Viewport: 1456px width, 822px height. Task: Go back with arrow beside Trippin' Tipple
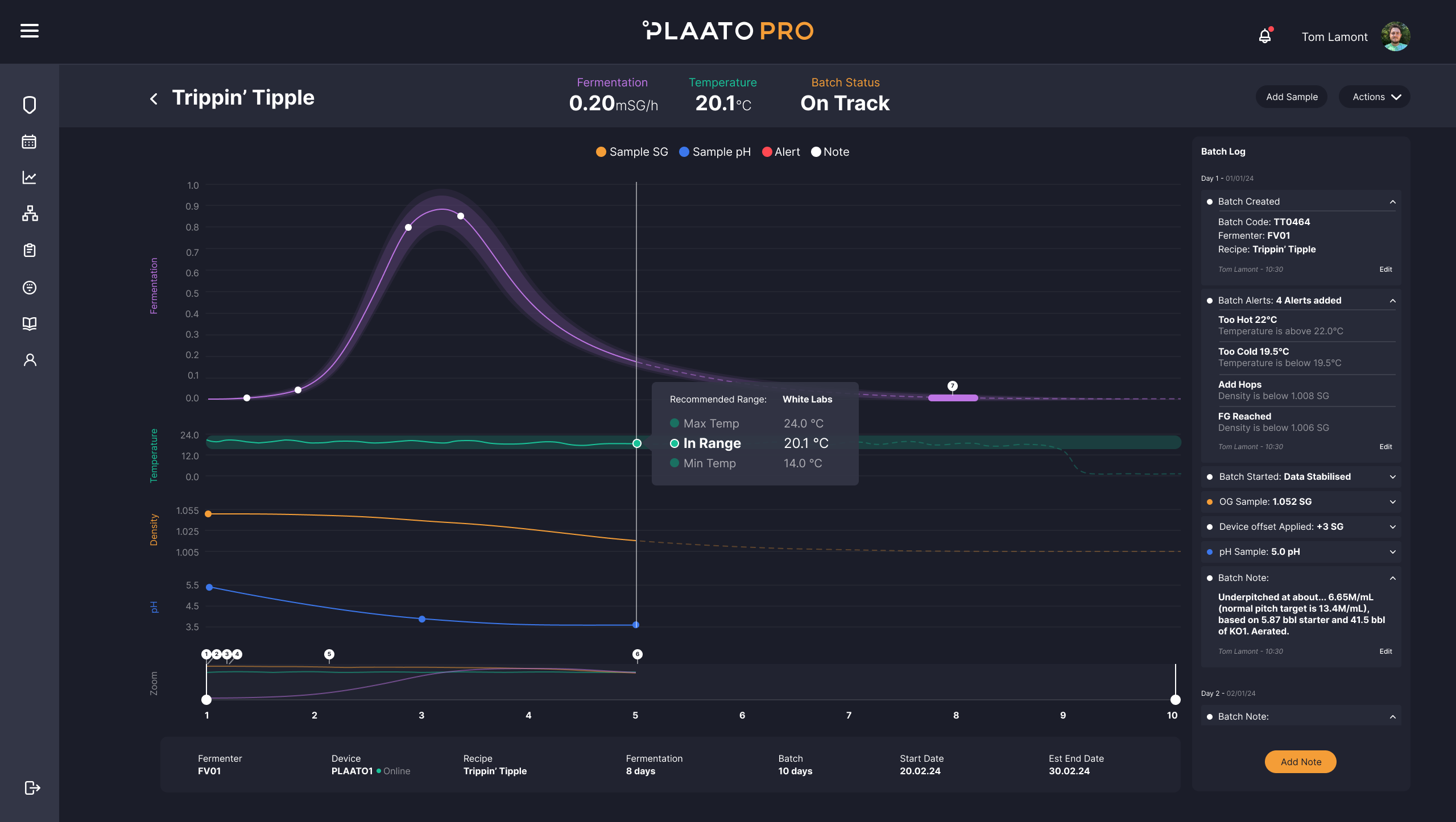click(x=154, y=99)
